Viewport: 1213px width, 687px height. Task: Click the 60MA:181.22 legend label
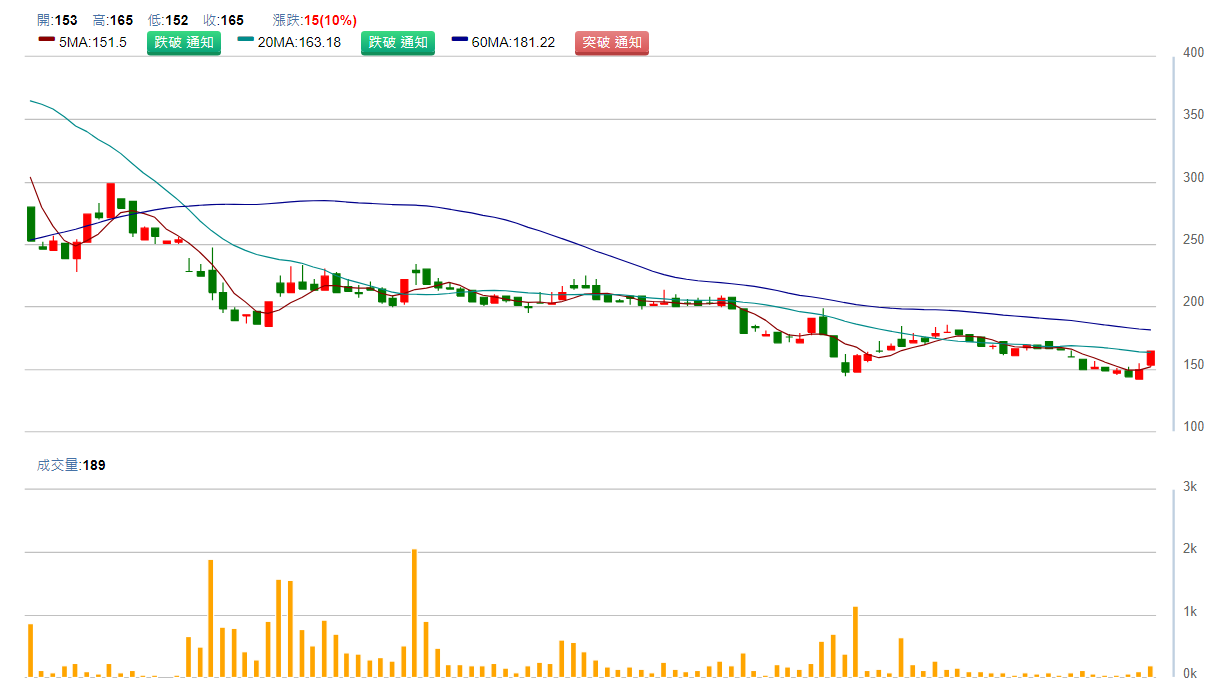click(514, 42)
